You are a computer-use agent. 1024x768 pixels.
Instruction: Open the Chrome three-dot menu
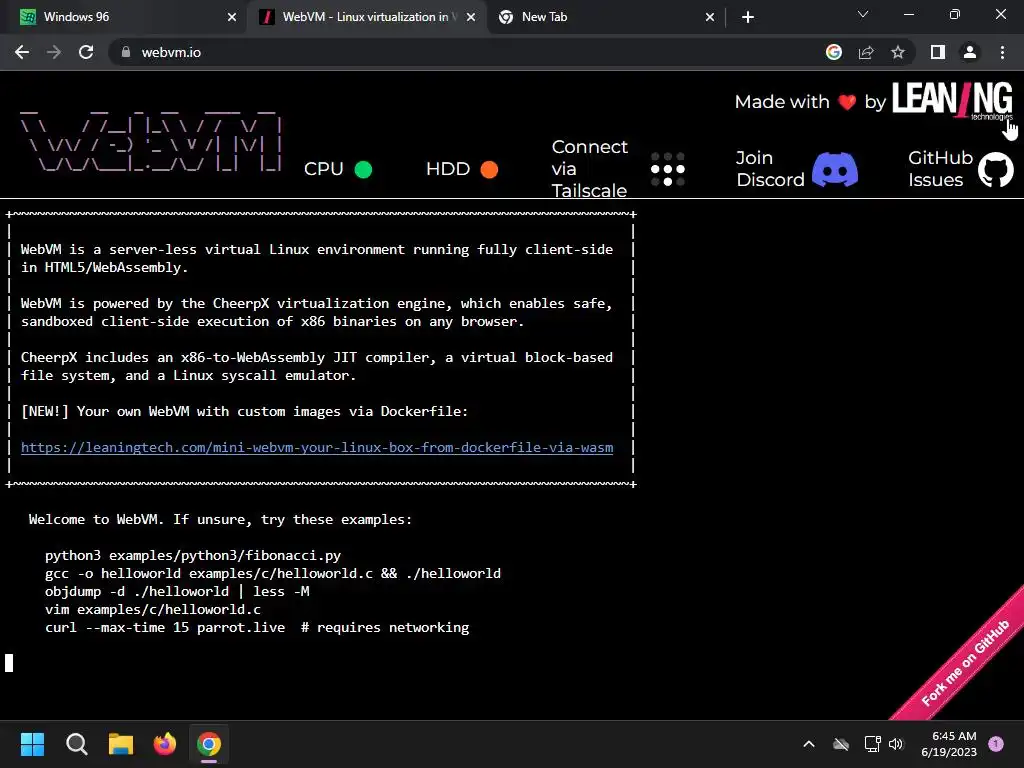[1002, 52]
